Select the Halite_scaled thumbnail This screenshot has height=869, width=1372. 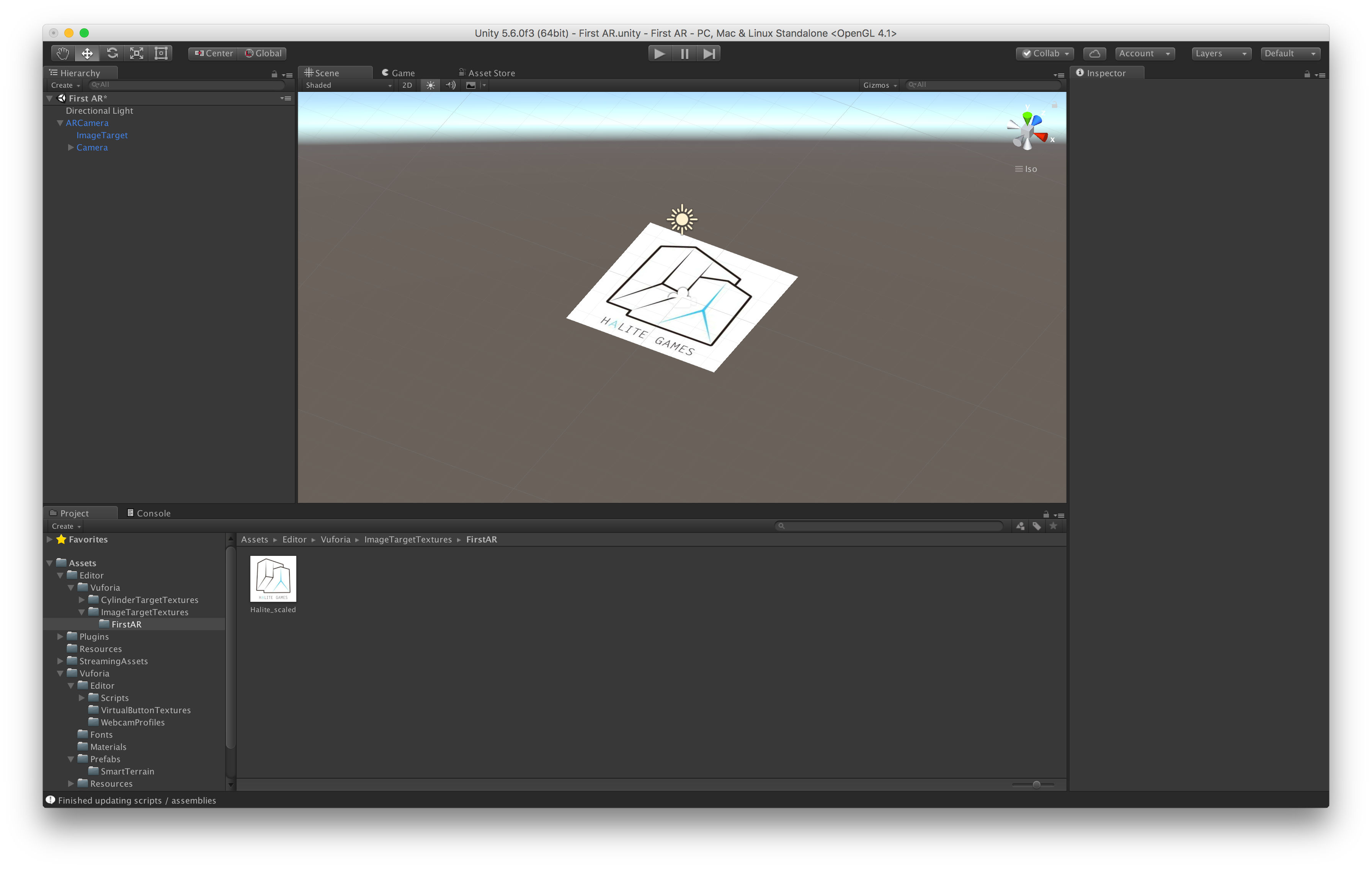[x=273, y=579]
